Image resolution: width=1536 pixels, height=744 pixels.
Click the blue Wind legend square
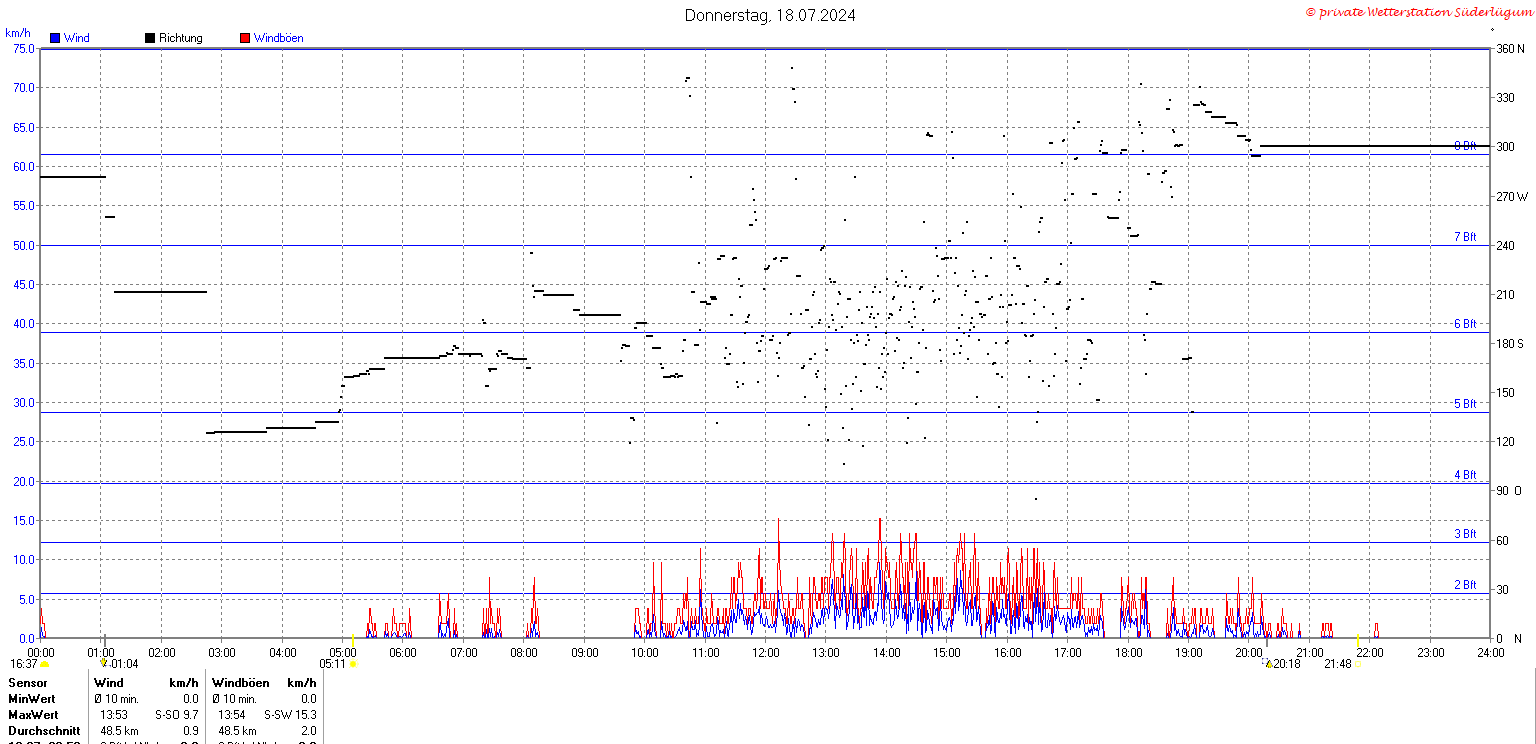[x=55, y=38]
